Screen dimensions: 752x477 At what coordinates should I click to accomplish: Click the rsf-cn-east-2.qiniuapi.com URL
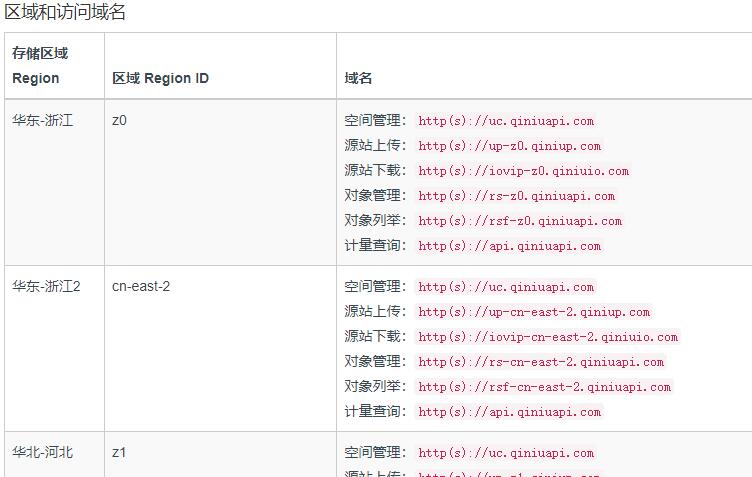click(x=545, y=387)
